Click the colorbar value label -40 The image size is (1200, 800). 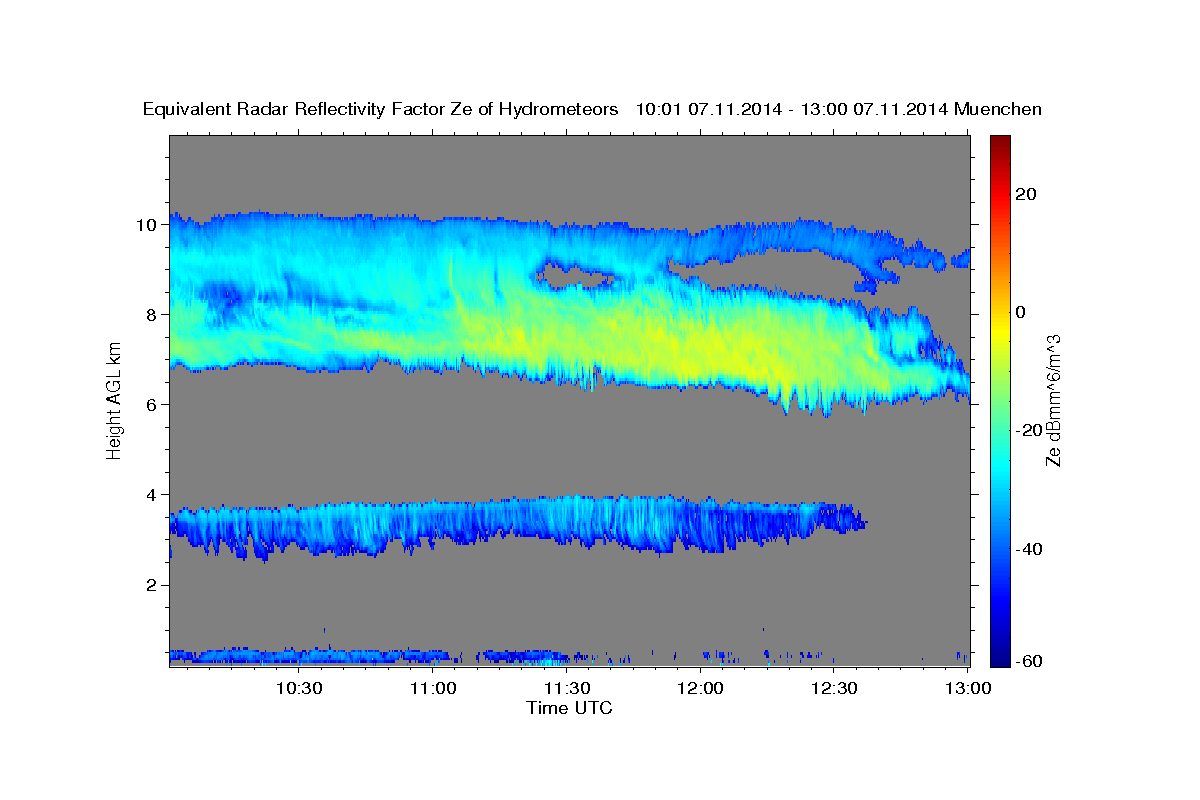click(1030, 549)
